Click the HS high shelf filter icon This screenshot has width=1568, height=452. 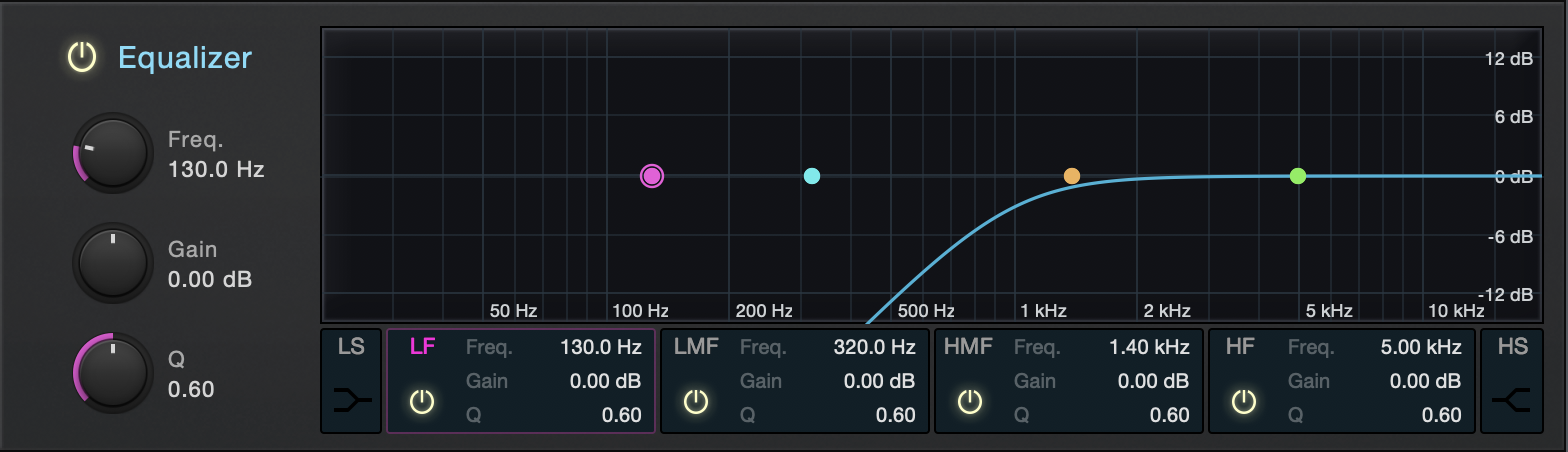(1511, 400)
